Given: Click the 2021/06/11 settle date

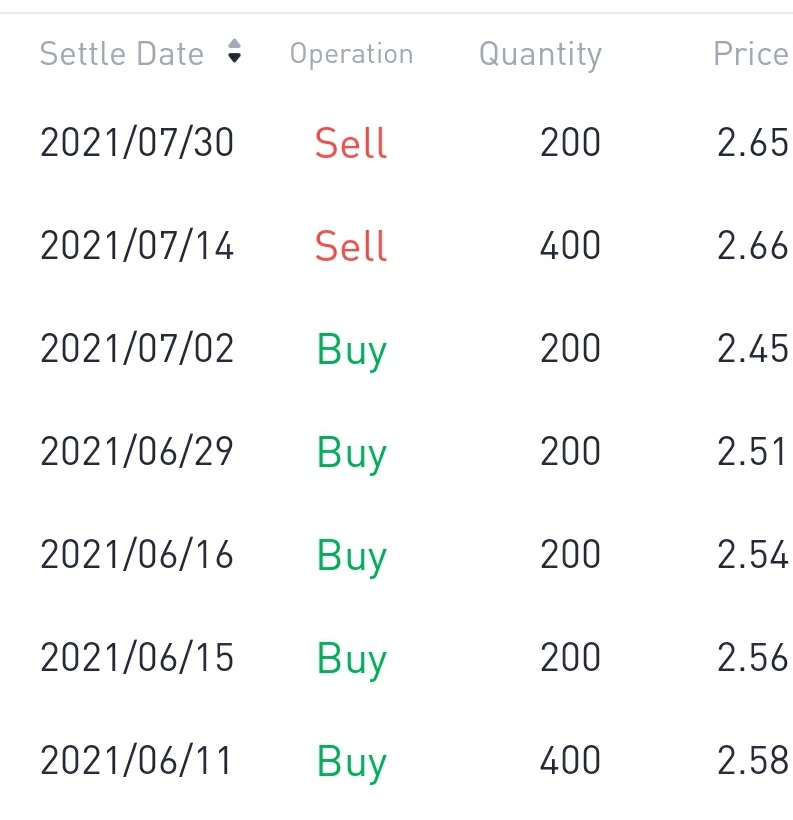Looking at the screenshot, I should coord(137,761).
